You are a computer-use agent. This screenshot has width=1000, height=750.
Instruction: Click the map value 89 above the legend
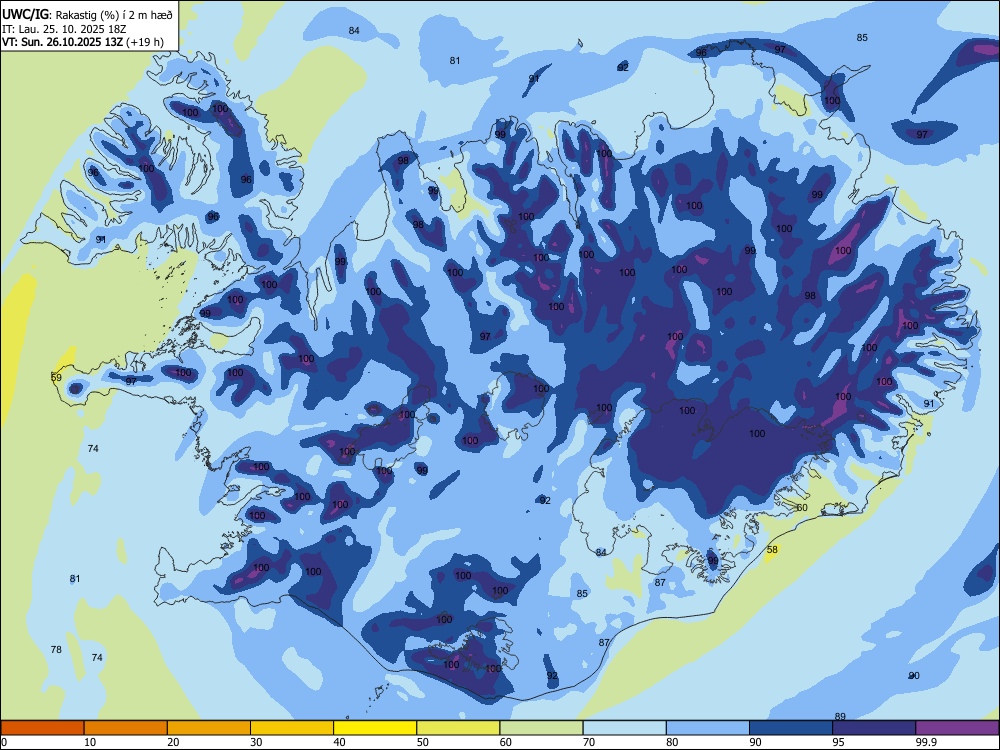840,716
